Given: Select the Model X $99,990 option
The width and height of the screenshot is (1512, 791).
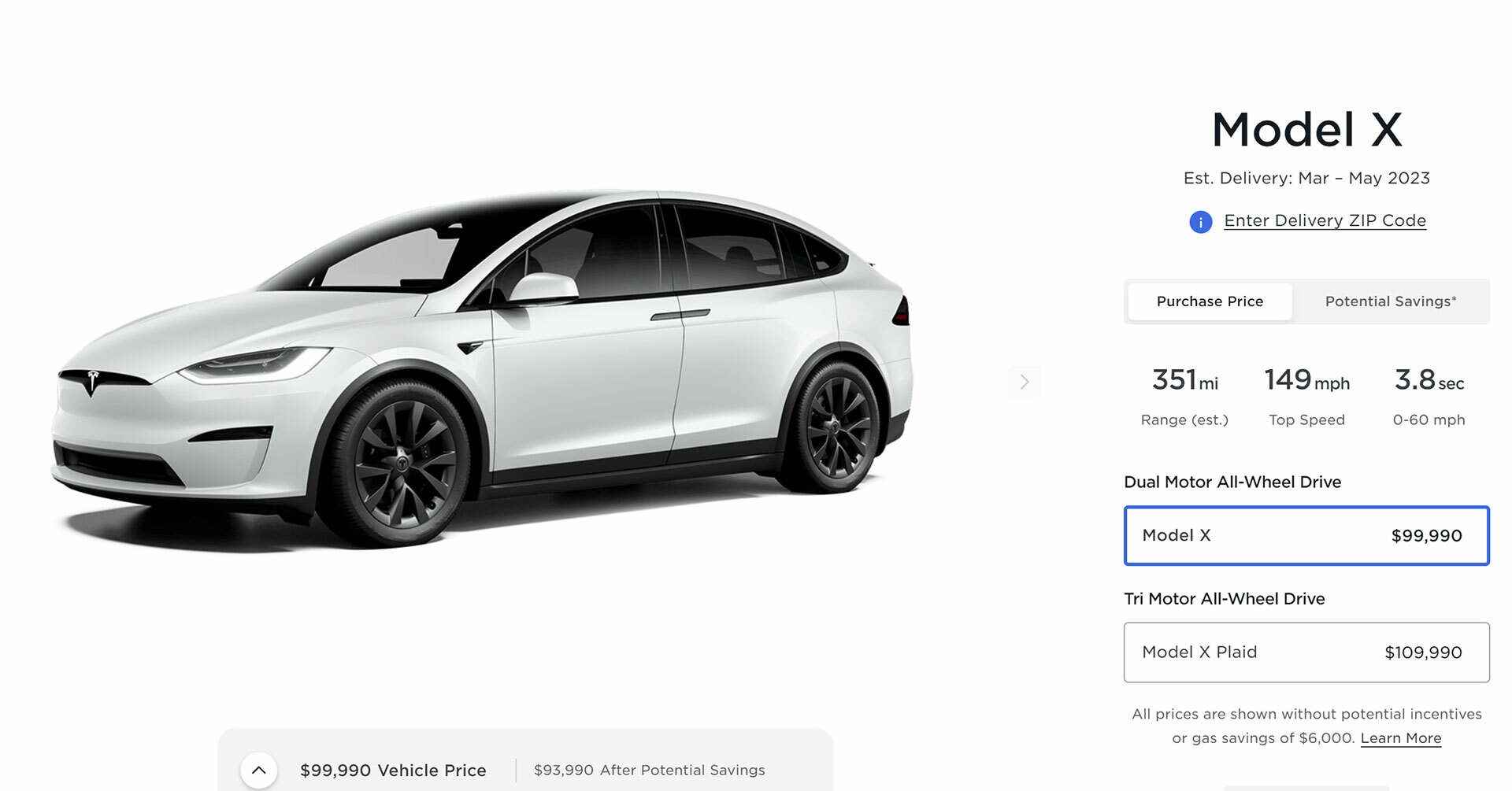Looking at the screenshot, I should [x=1306, y=535].
